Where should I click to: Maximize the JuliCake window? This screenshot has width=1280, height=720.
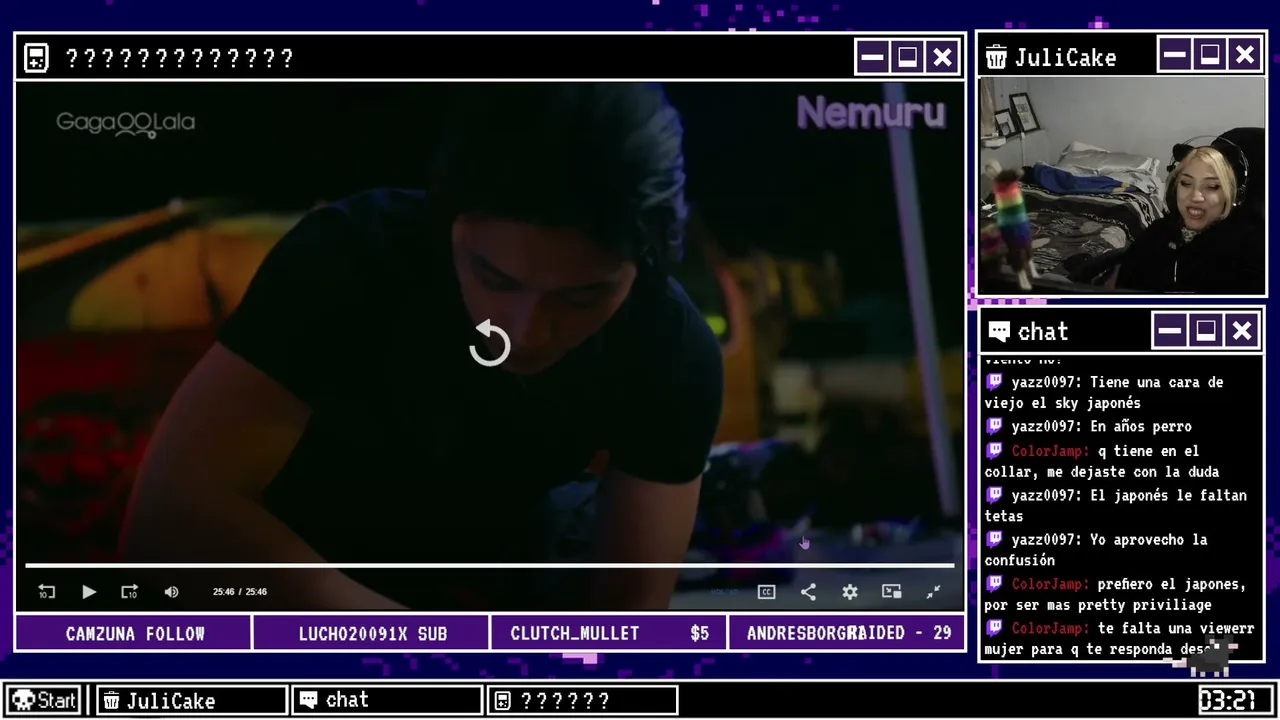click(x=1210, y=54)
